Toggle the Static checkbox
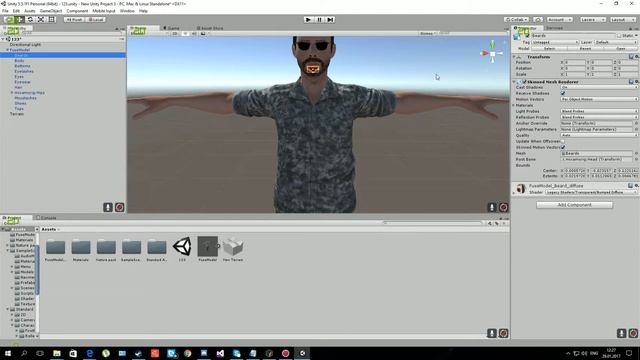 click(619, 36)
